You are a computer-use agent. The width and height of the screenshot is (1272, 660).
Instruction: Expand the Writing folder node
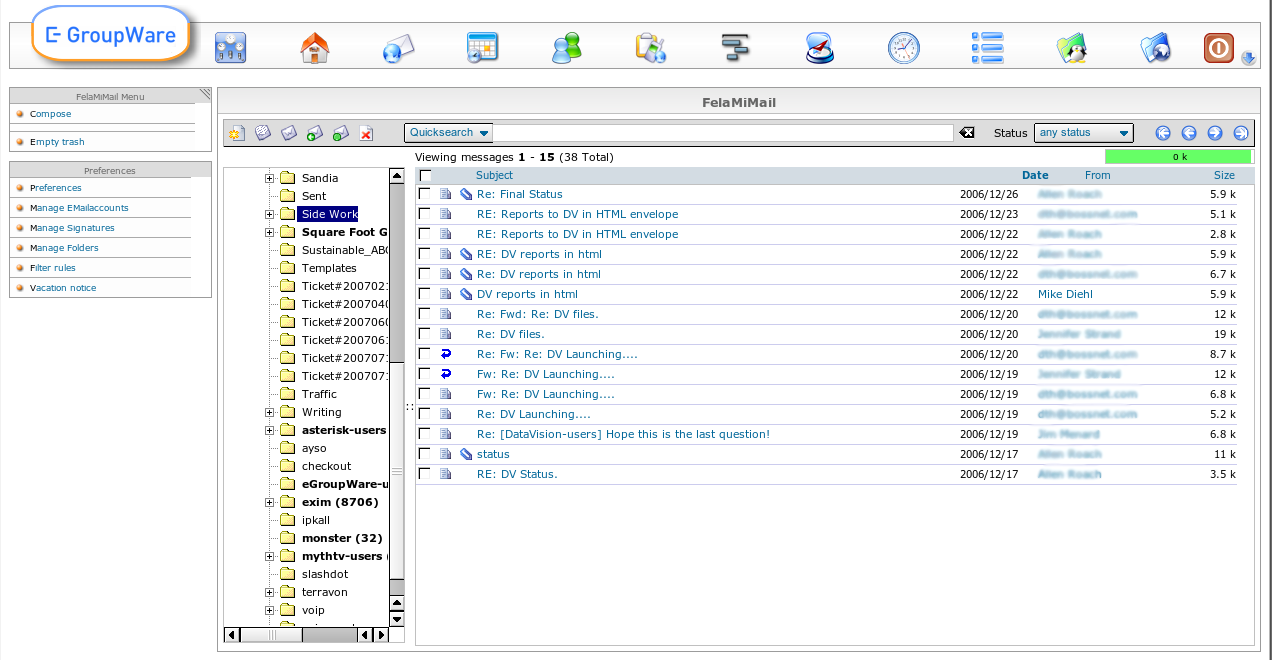tap(269, 412)
